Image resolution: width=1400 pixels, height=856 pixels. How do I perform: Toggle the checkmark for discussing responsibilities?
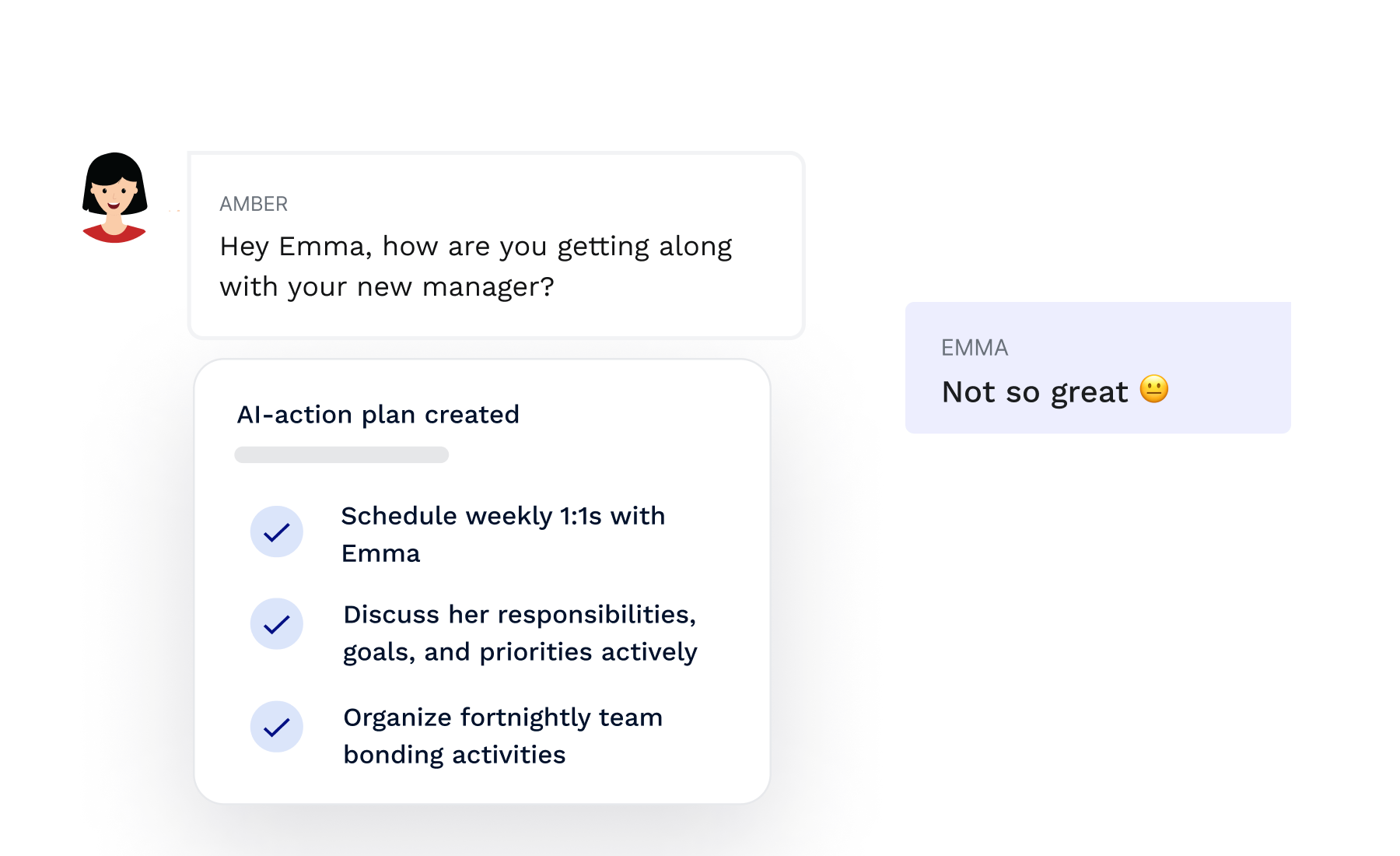point(276,624)
